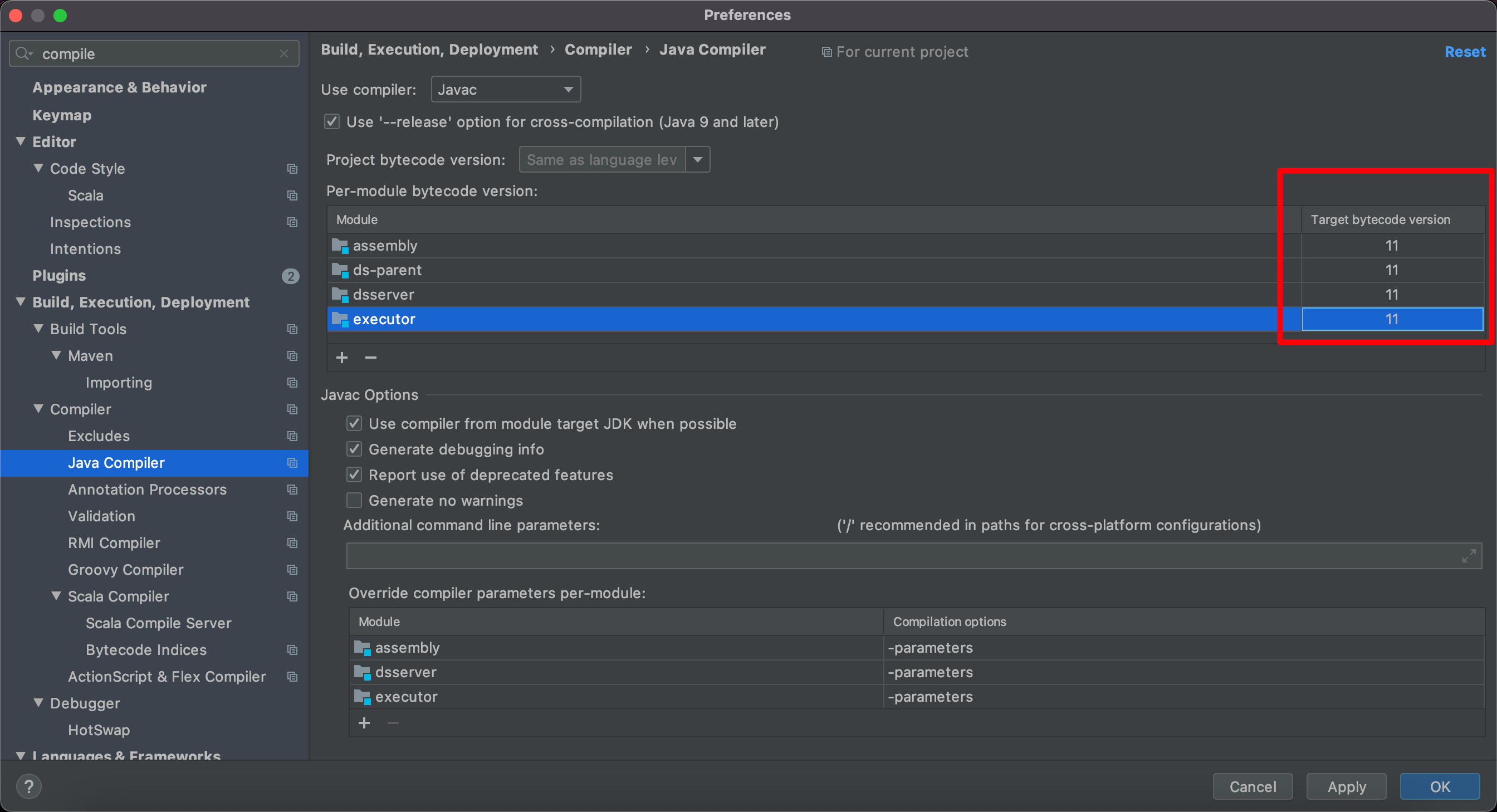Collapse the Scala Compiler tree node
This screenshot has width=1497, height=812.
[56, 596]
